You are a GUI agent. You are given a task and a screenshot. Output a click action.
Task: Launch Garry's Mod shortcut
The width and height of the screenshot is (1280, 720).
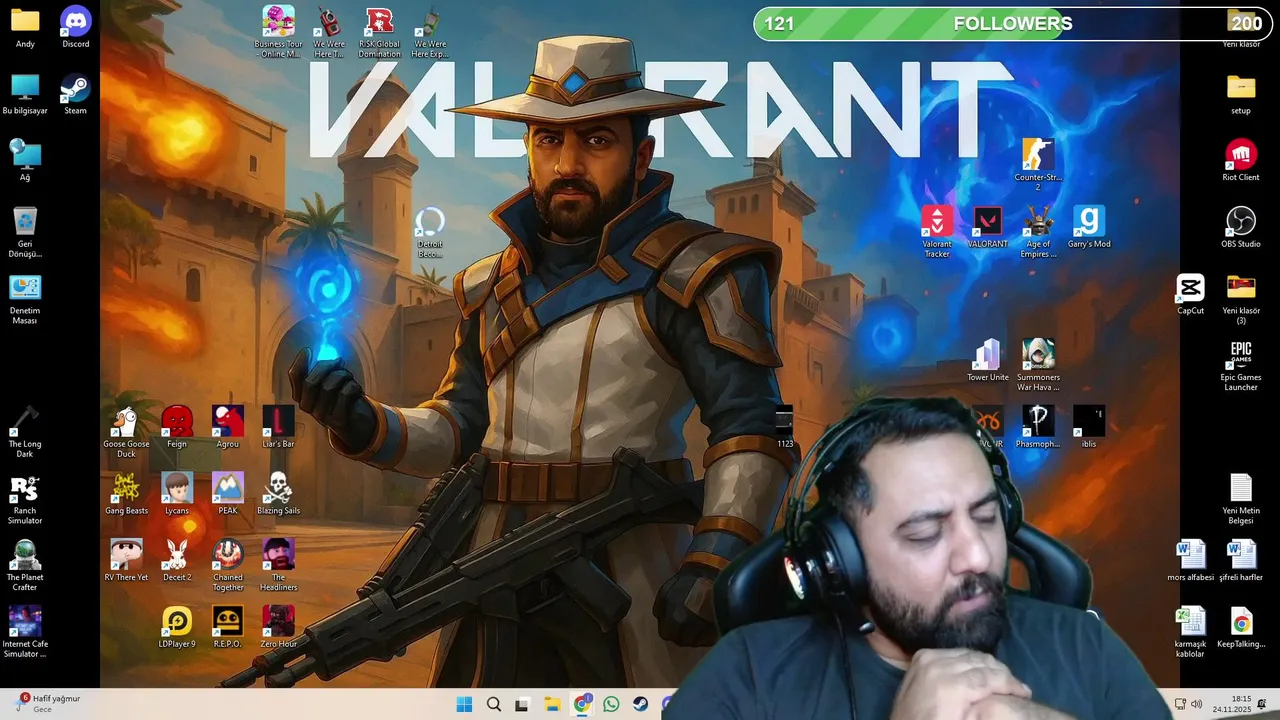point(1089,227)
